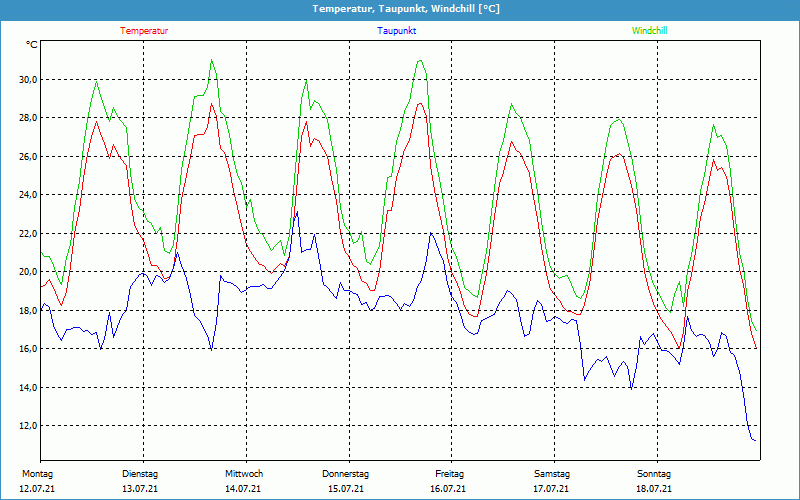The image size is (800, 500).
Task: Click the chart title Temperatur, Taupunkt, Windchill
Action: click(406, 9)
